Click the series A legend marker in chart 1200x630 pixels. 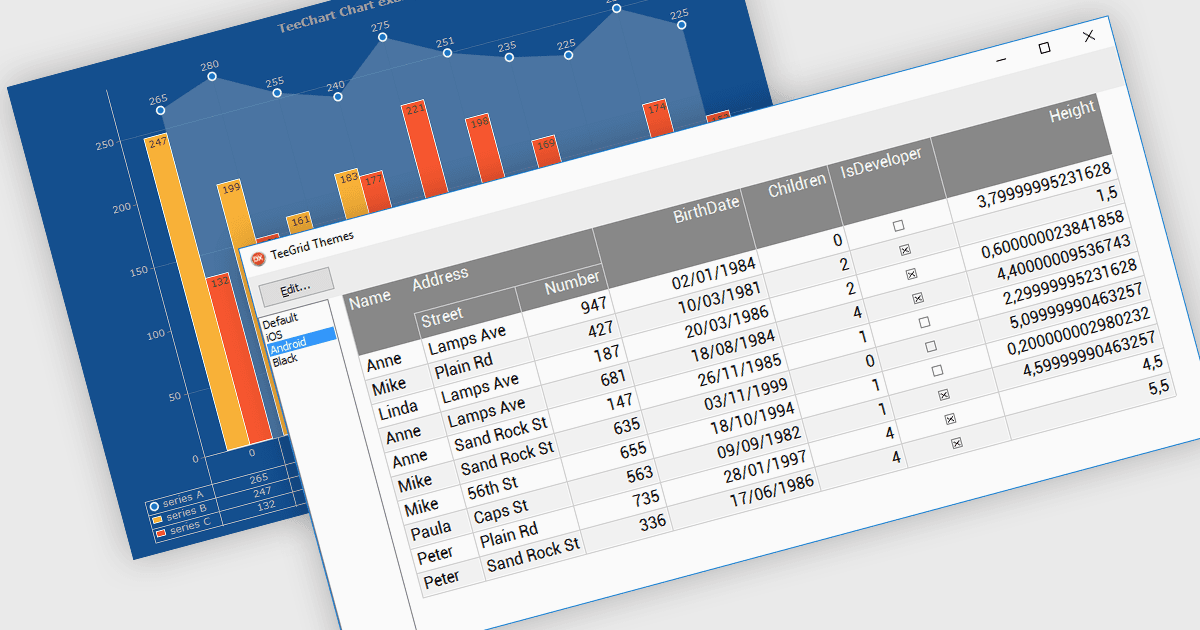[155, 506]
